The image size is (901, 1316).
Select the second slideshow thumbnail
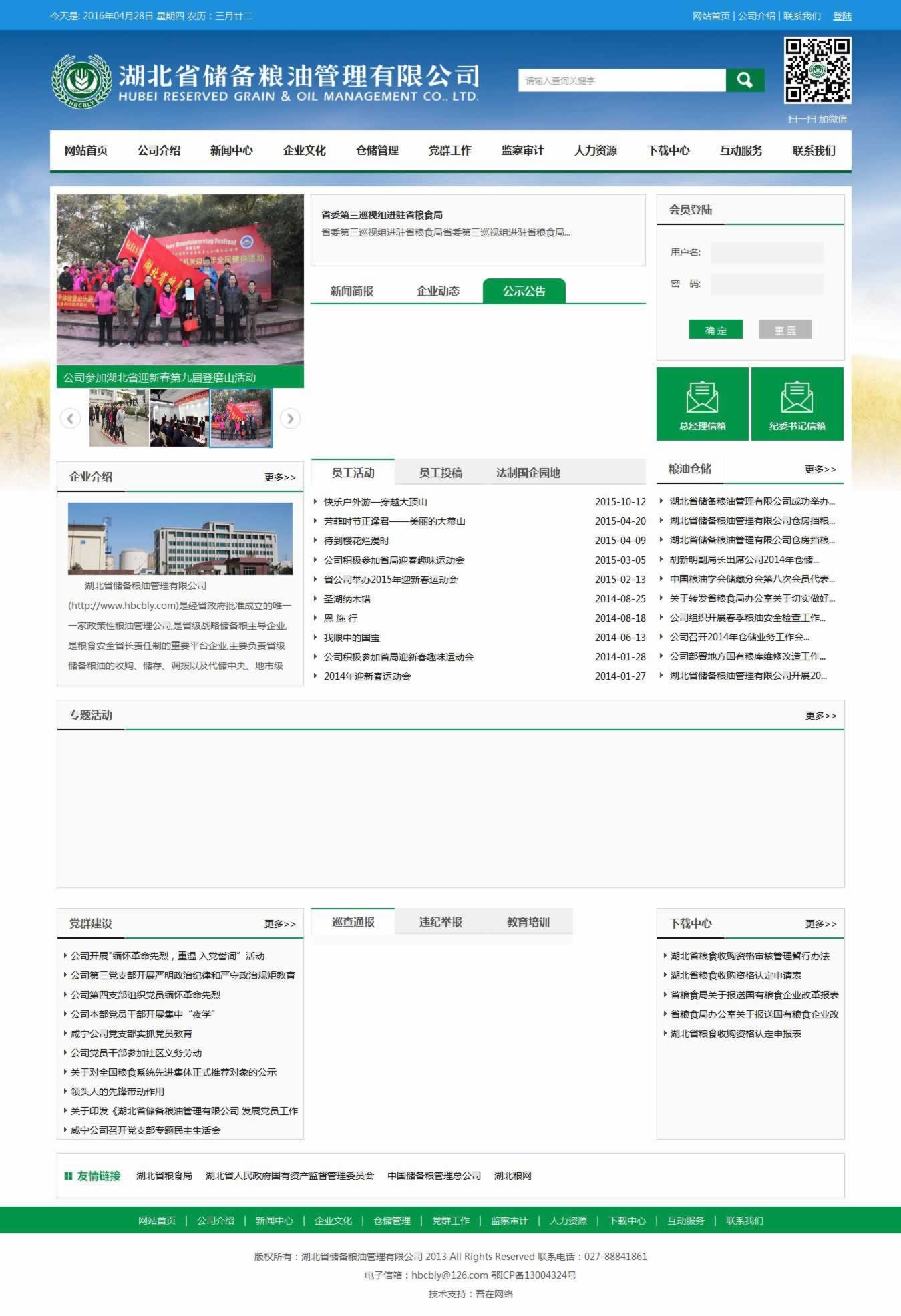pyautogui.click(x=180, y=418)
